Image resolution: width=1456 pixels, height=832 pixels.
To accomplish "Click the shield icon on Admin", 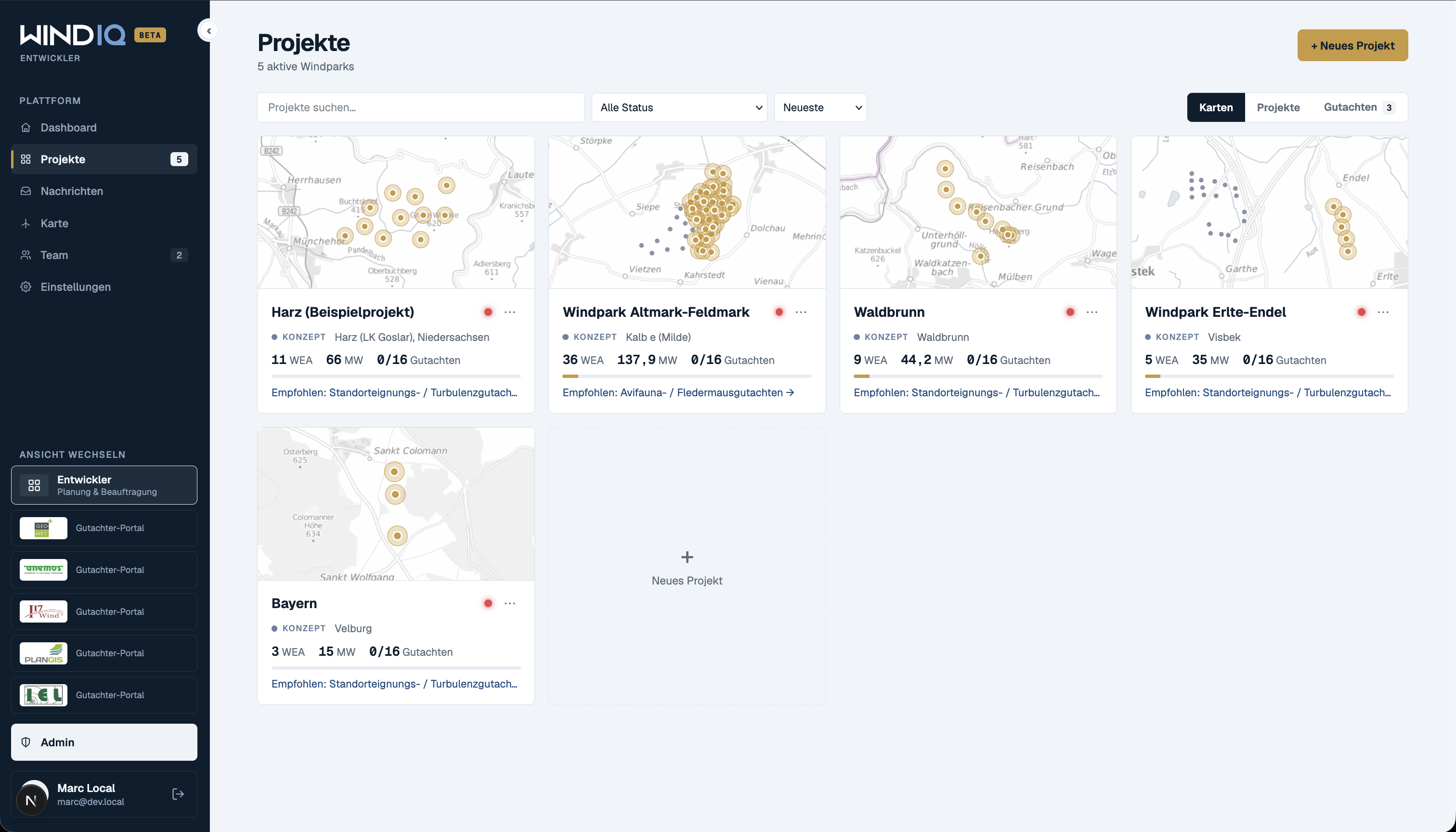I will (x=26, y=742).
